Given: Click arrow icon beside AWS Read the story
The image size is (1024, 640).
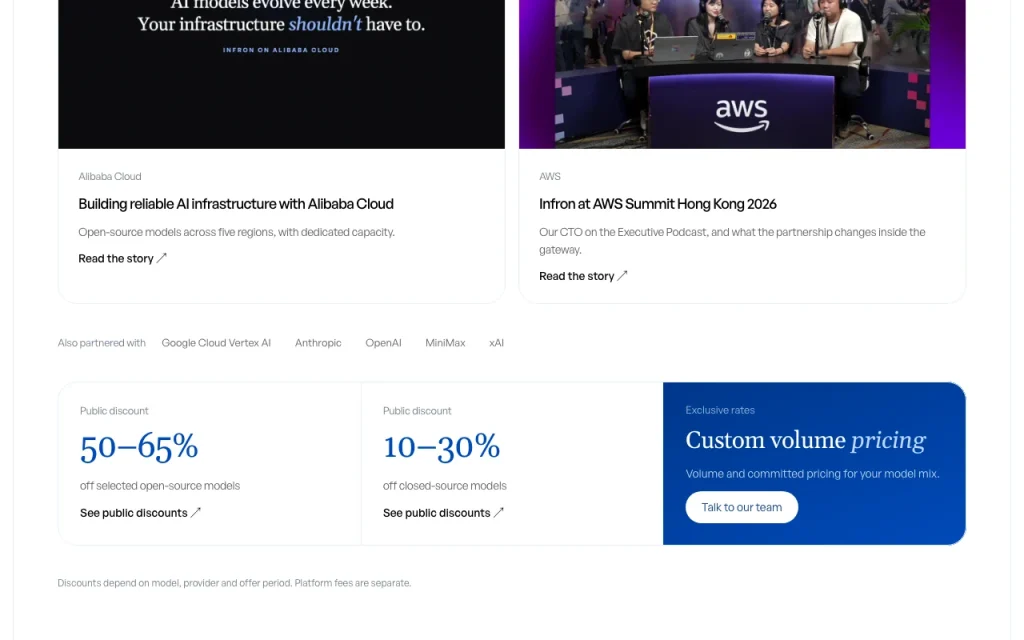Looking at the screenshot, I should coord(622,276).
